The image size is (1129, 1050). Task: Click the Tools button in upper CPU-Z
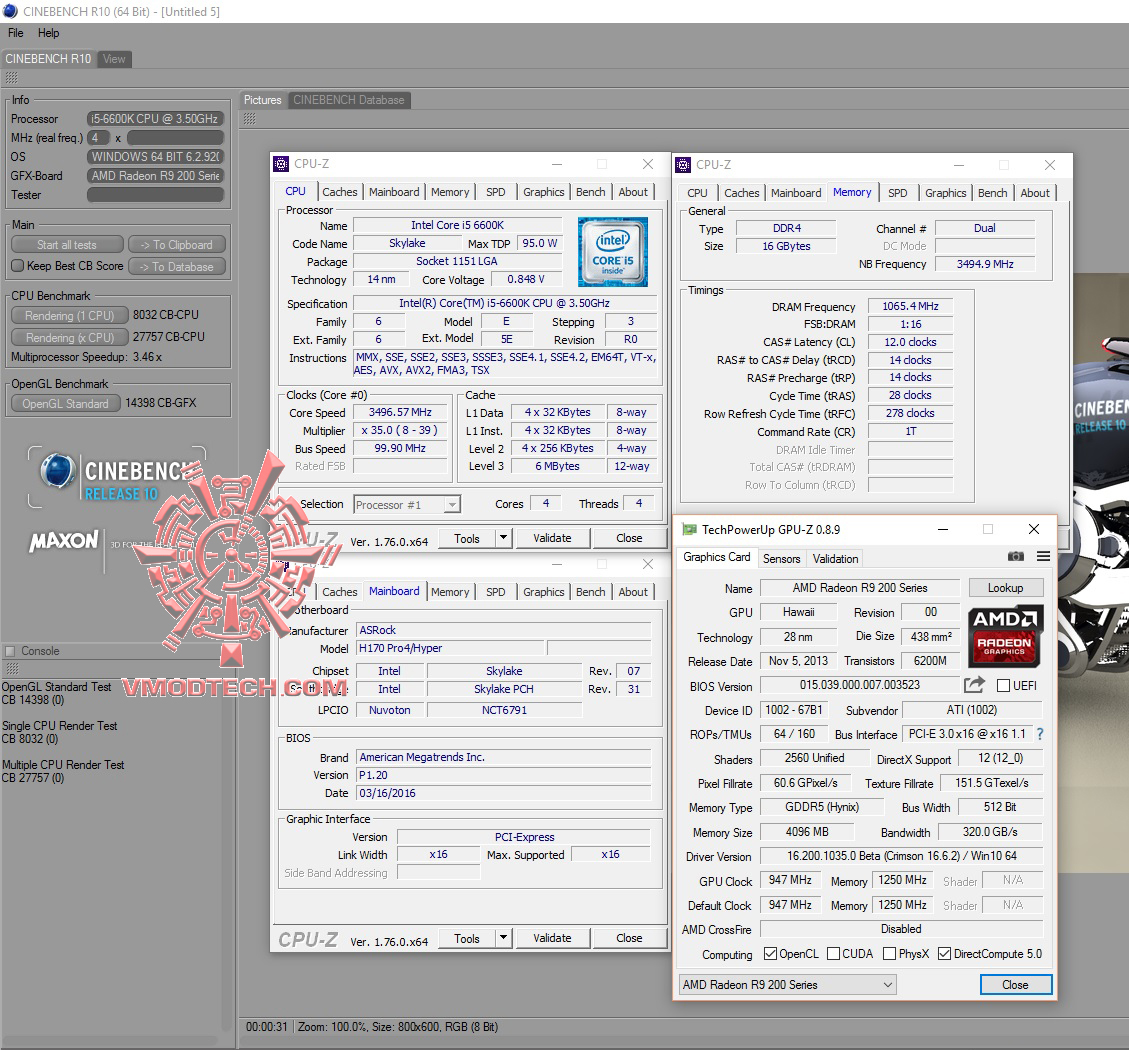coord(467,538)
